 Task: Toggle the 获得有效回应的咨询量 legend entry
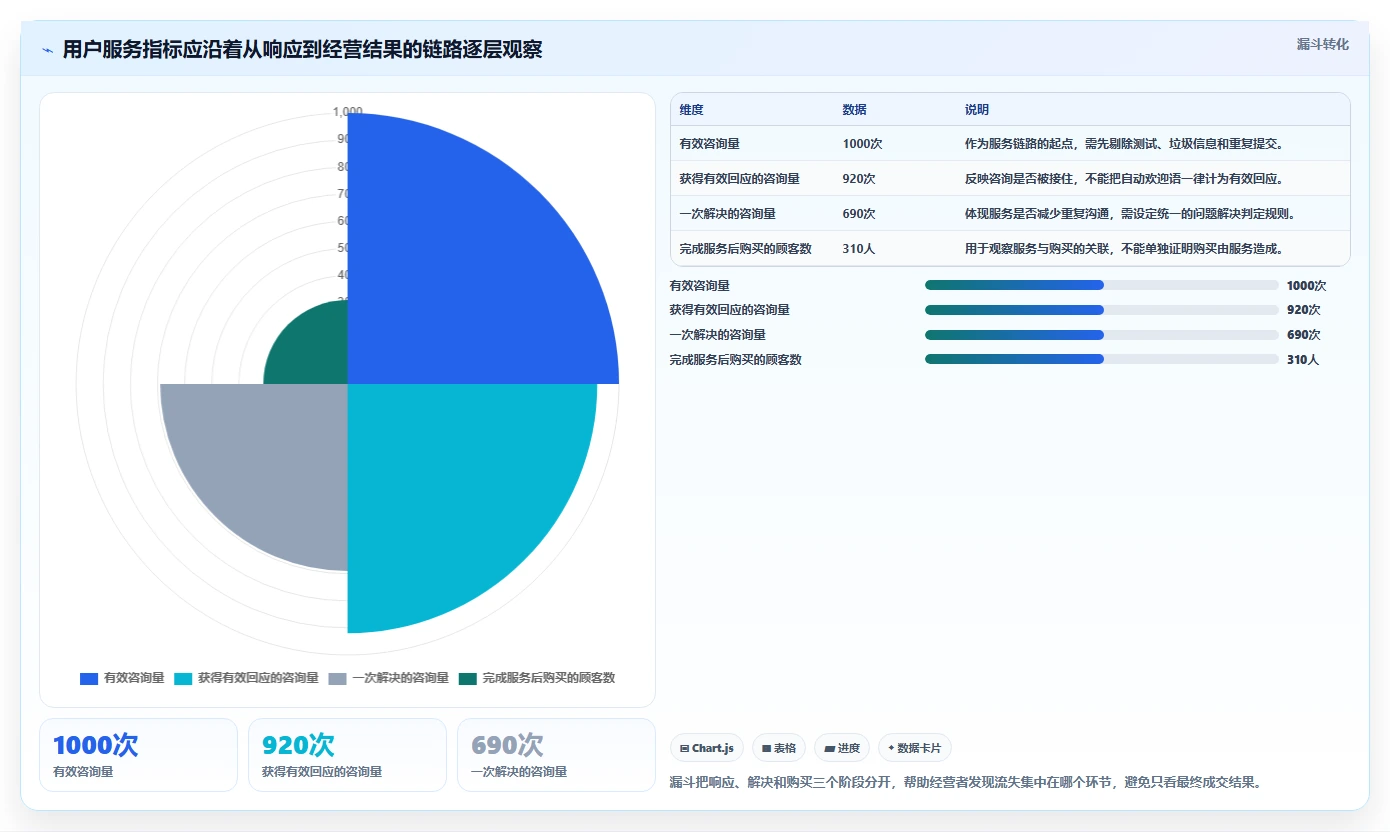(247, 678)
